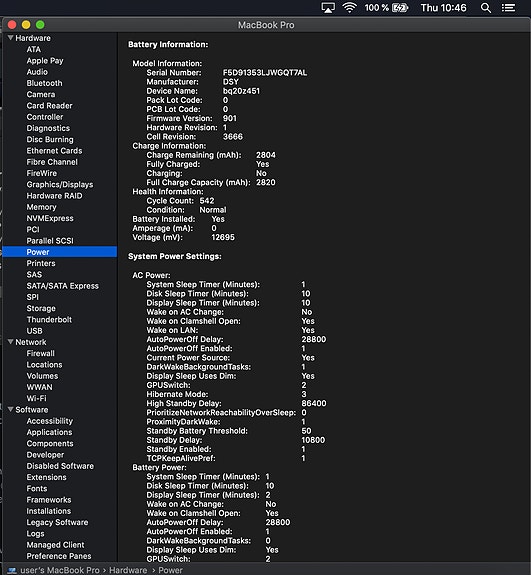Open the Wi-Fi status menu icon
This screenshot has height=575, width=531.
pos(349,8)
